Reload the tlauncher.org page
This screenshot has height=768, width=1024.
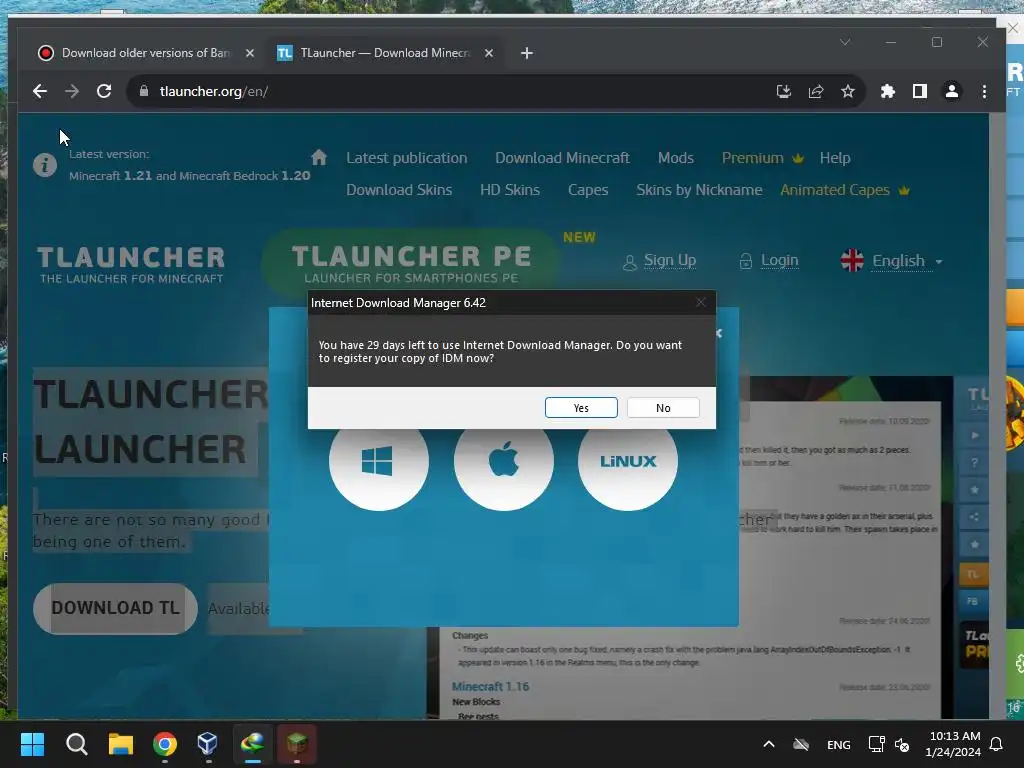click(104, 91)
